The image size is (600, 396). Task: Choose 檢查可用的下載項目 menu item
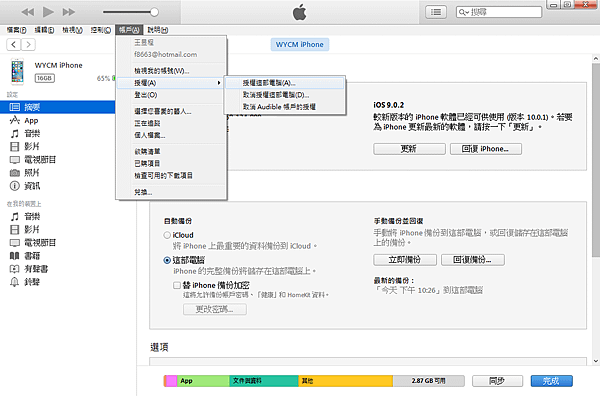pos(171,176)
